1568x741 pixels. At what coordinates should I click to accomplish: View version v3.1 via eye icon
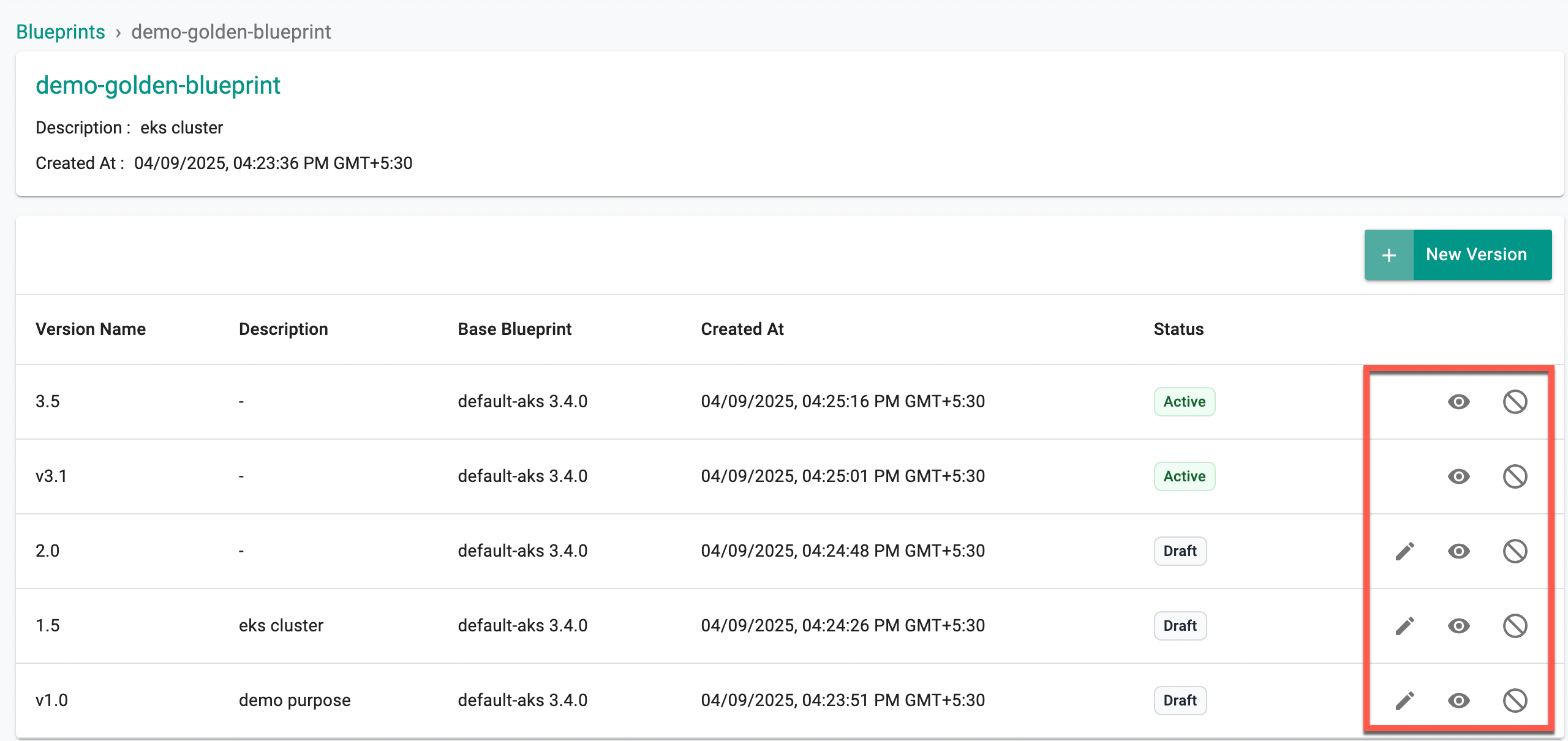pyautogui.click(x=1459, y=476)
